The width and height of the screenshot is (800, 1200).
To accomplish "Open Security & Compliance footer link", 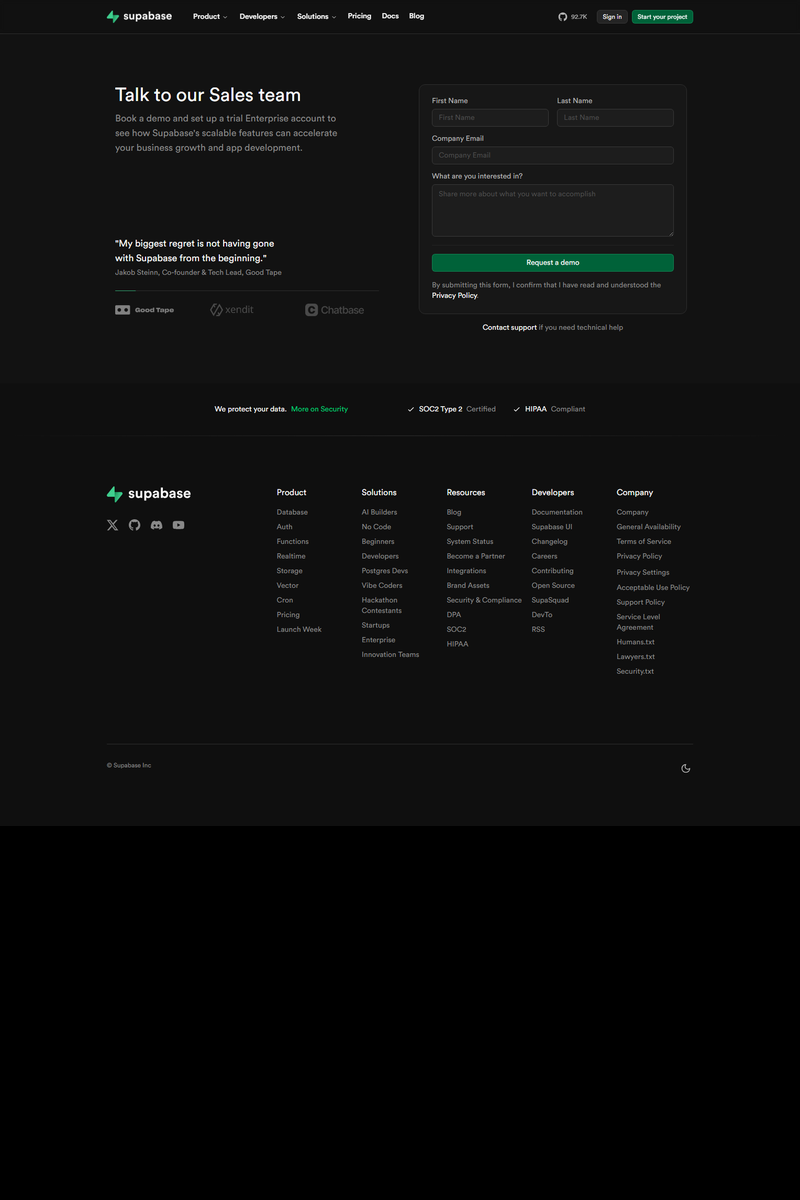I will click(484, 600).
